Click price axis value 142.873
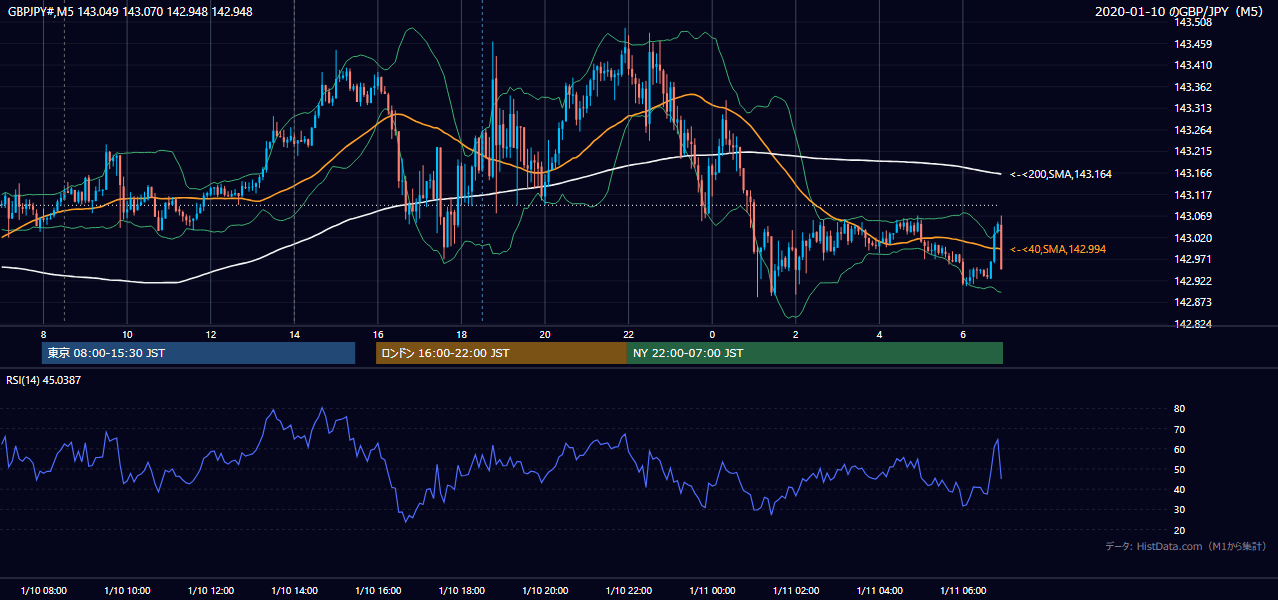 click(x=1193, y=302)
